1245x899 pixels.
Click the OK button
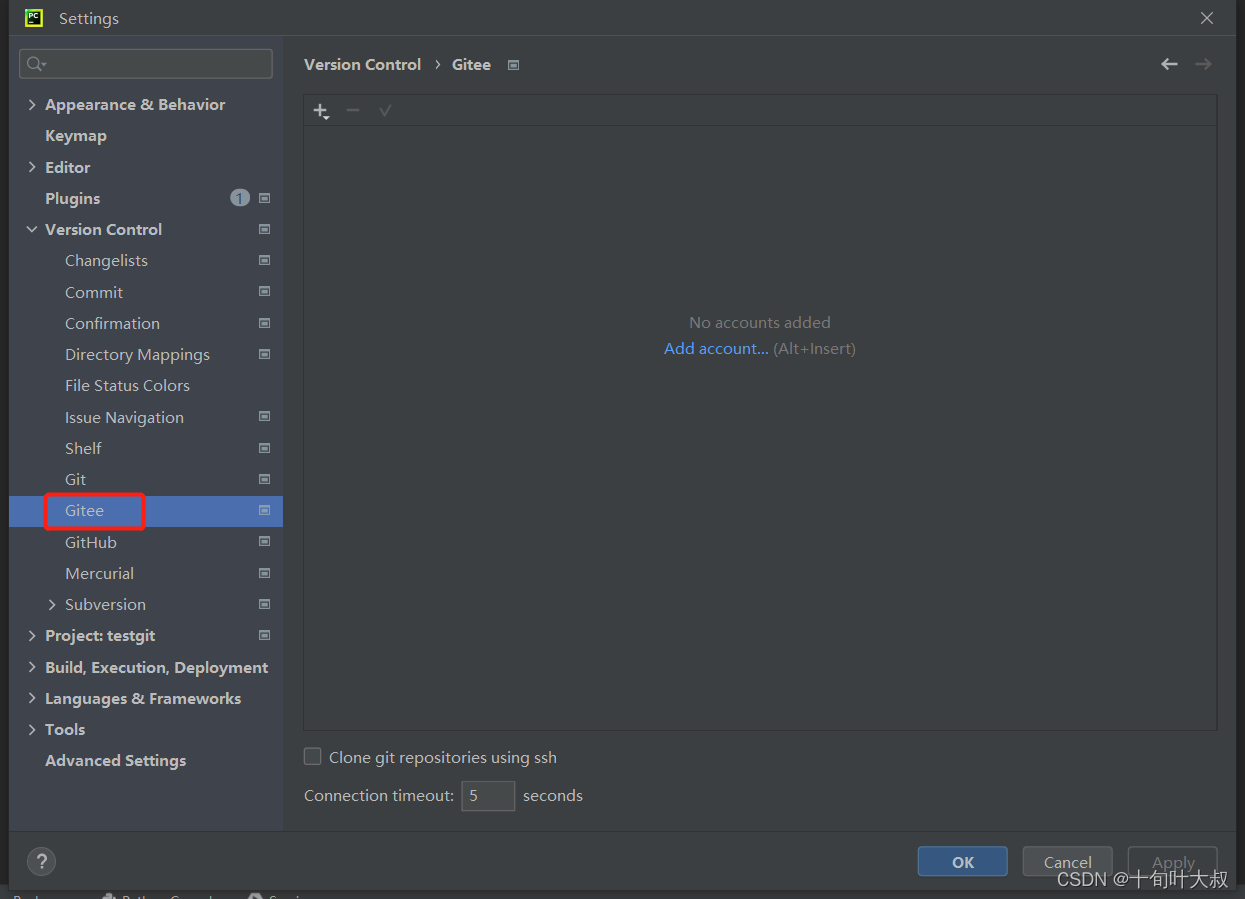click(962, 862)
